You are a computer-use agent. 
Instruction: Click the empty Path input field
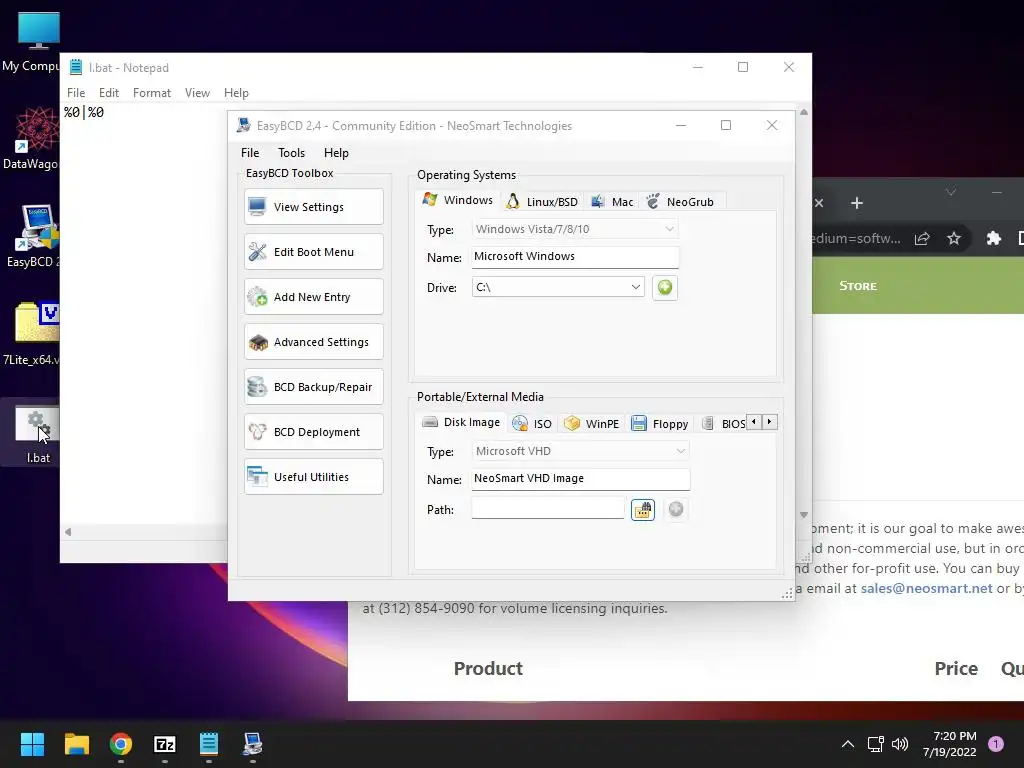pyautogui.click(x=548, y=509)
